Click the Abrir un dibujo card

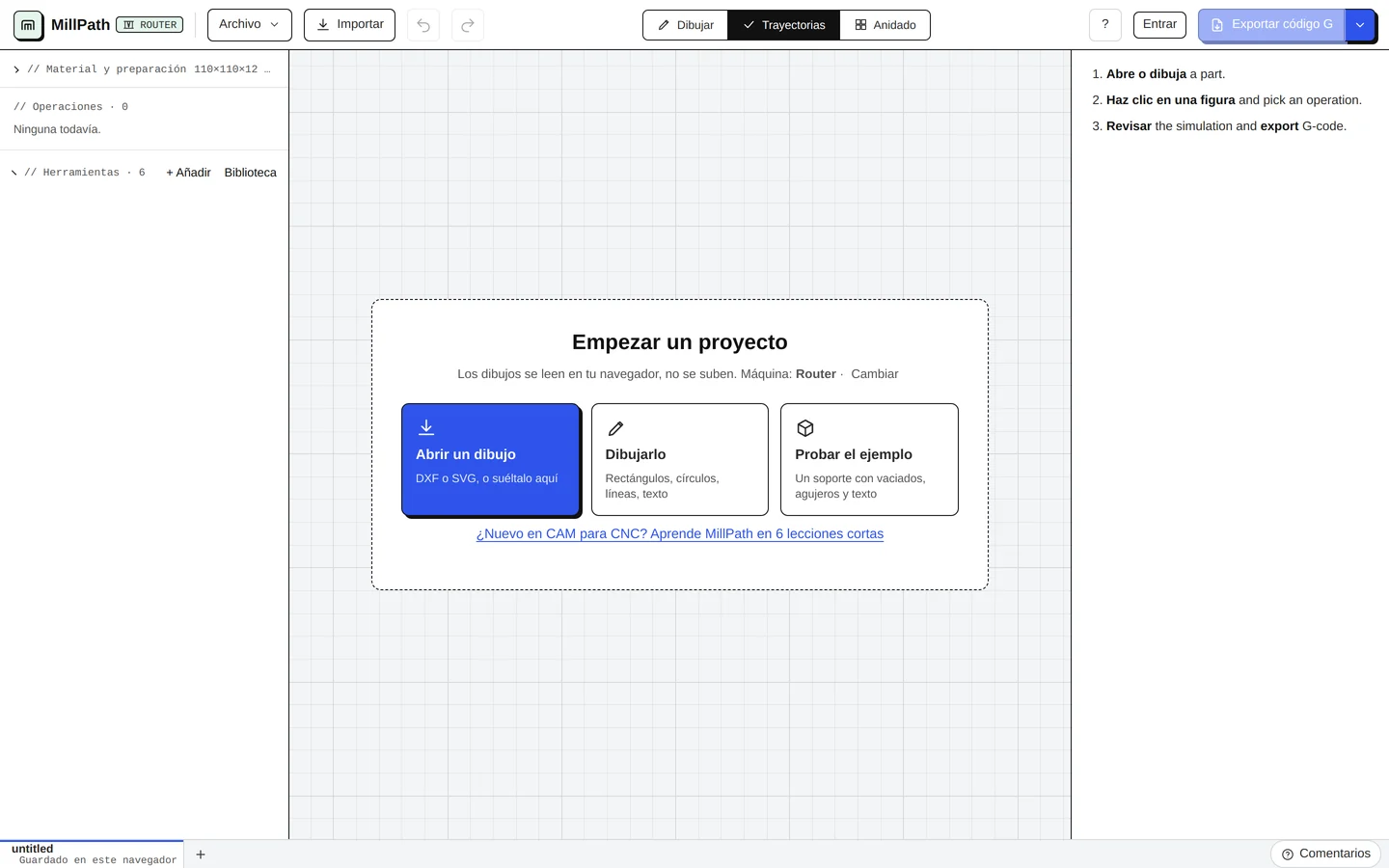coord(491,459)
